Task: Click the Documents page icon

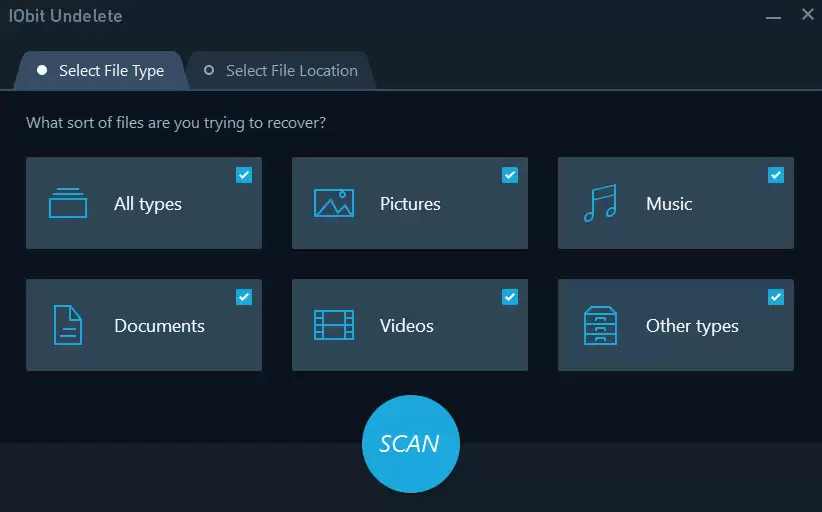Action: point(68,325)
